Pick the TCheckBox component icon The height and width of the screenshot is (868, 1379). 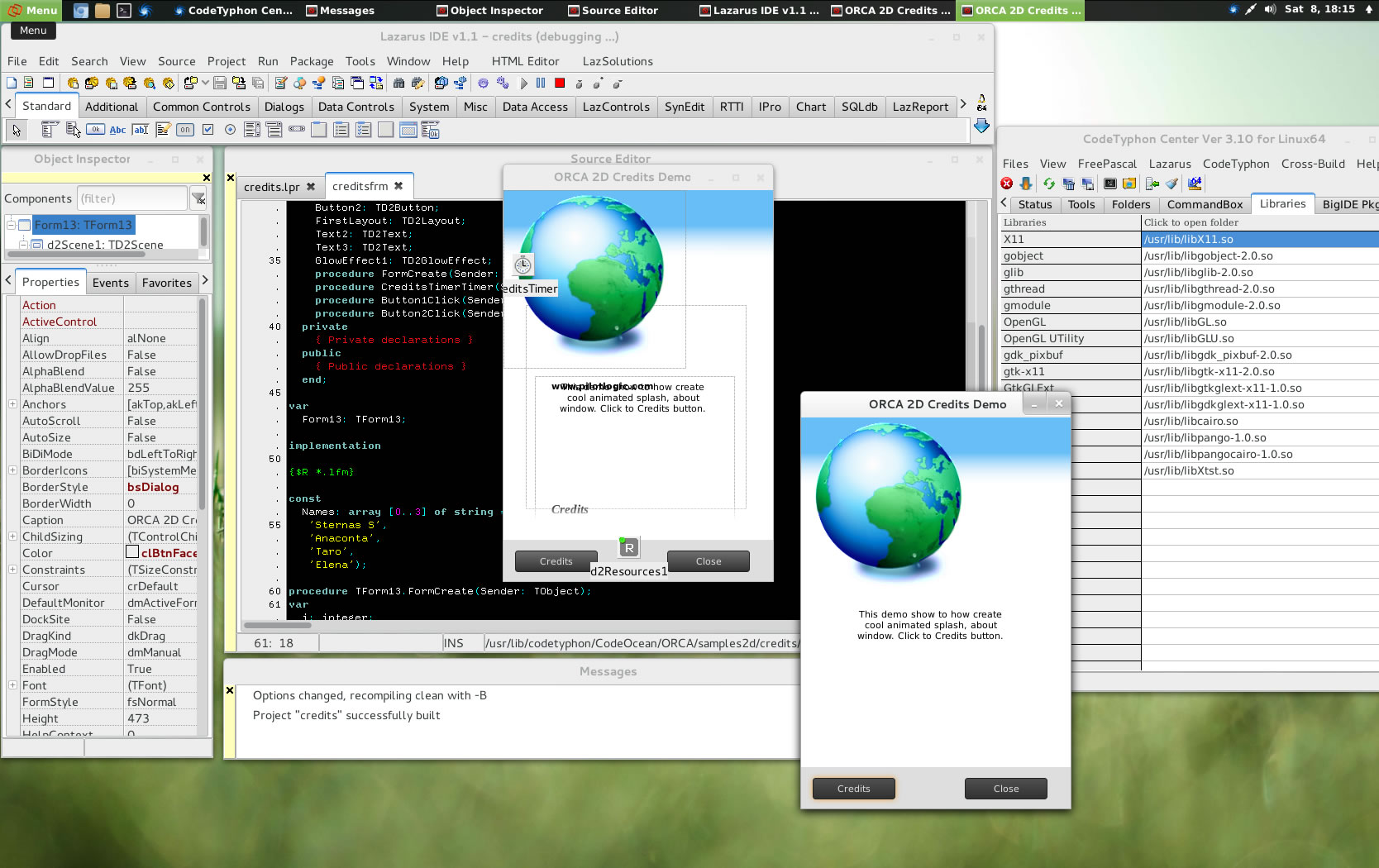208,129
